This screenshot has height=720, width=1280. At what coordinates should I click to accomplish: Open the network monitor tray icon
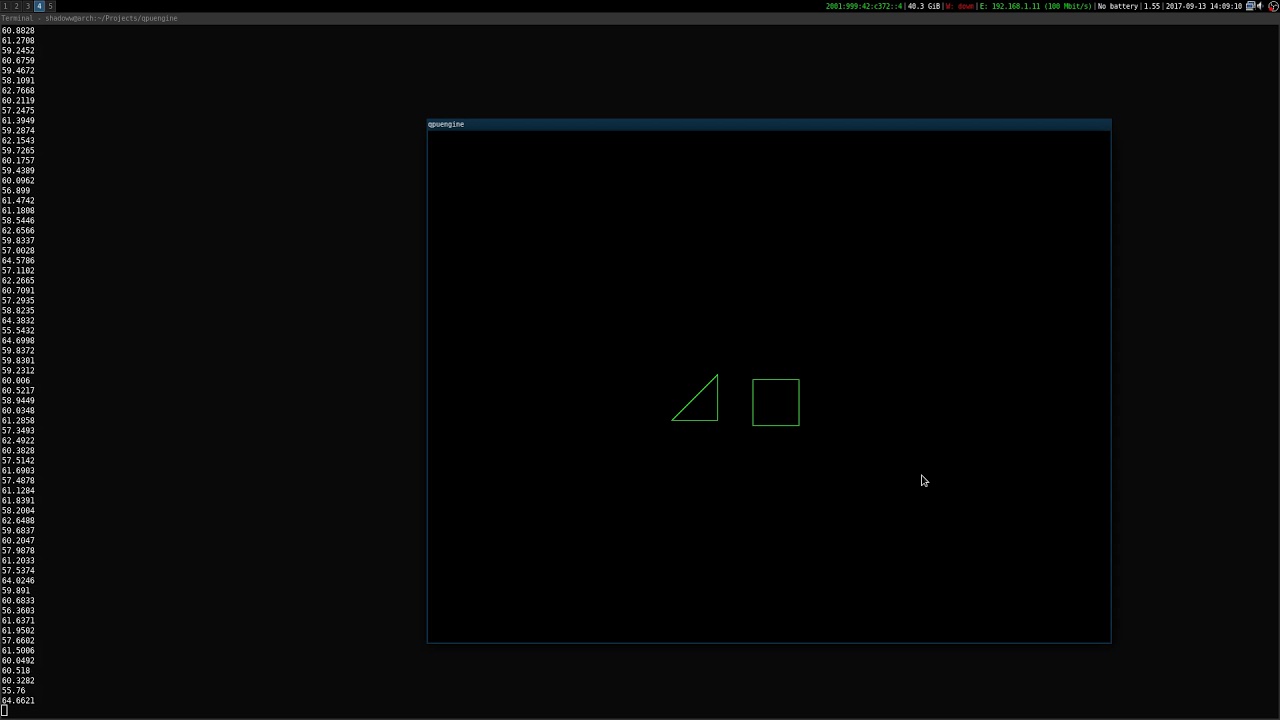[1250, 6]
